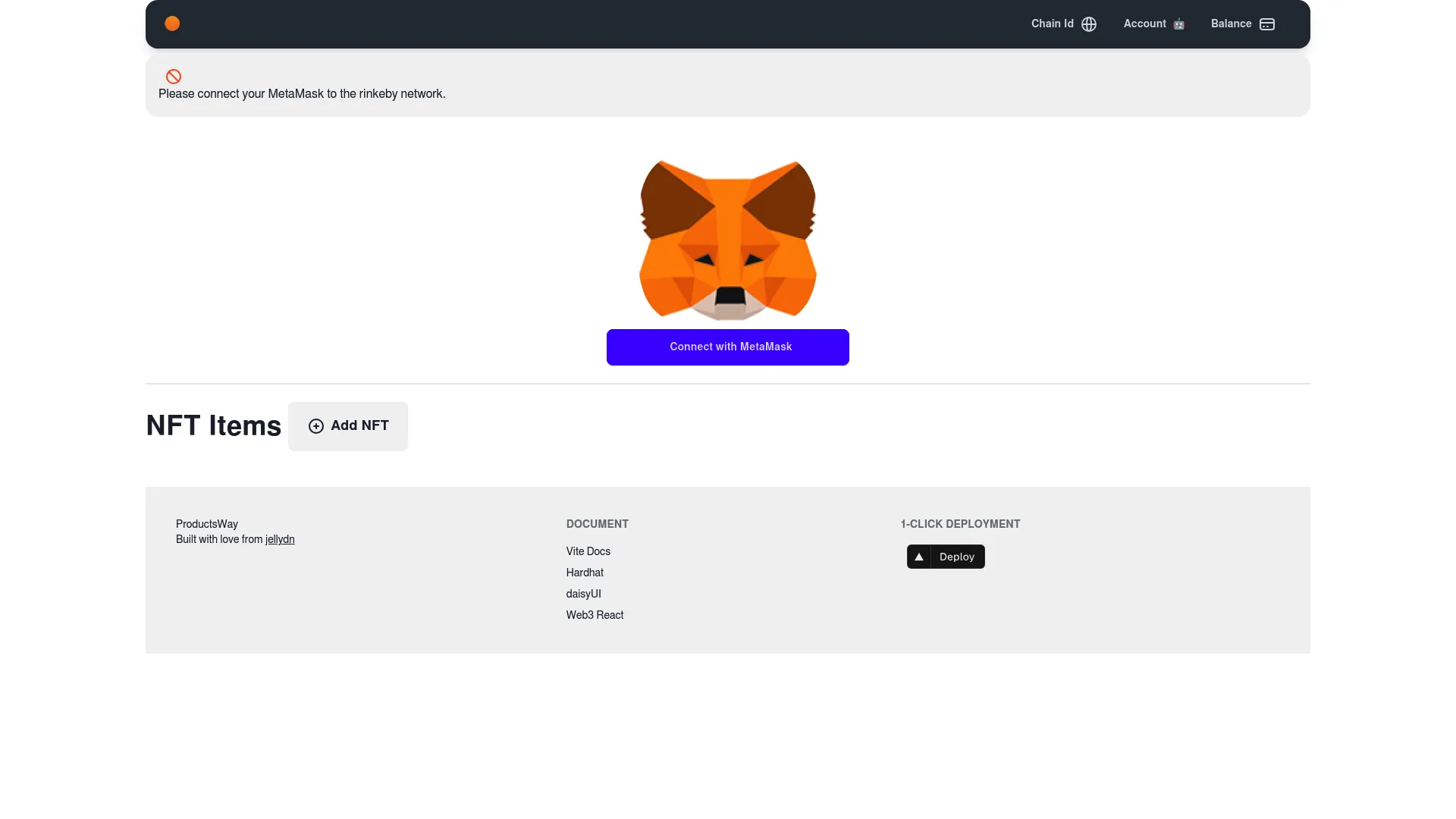Image resolution: width=1456 pixels, height=819 pixels.
Task: Click the 'Built with love from' text
Action: point(219,539)
